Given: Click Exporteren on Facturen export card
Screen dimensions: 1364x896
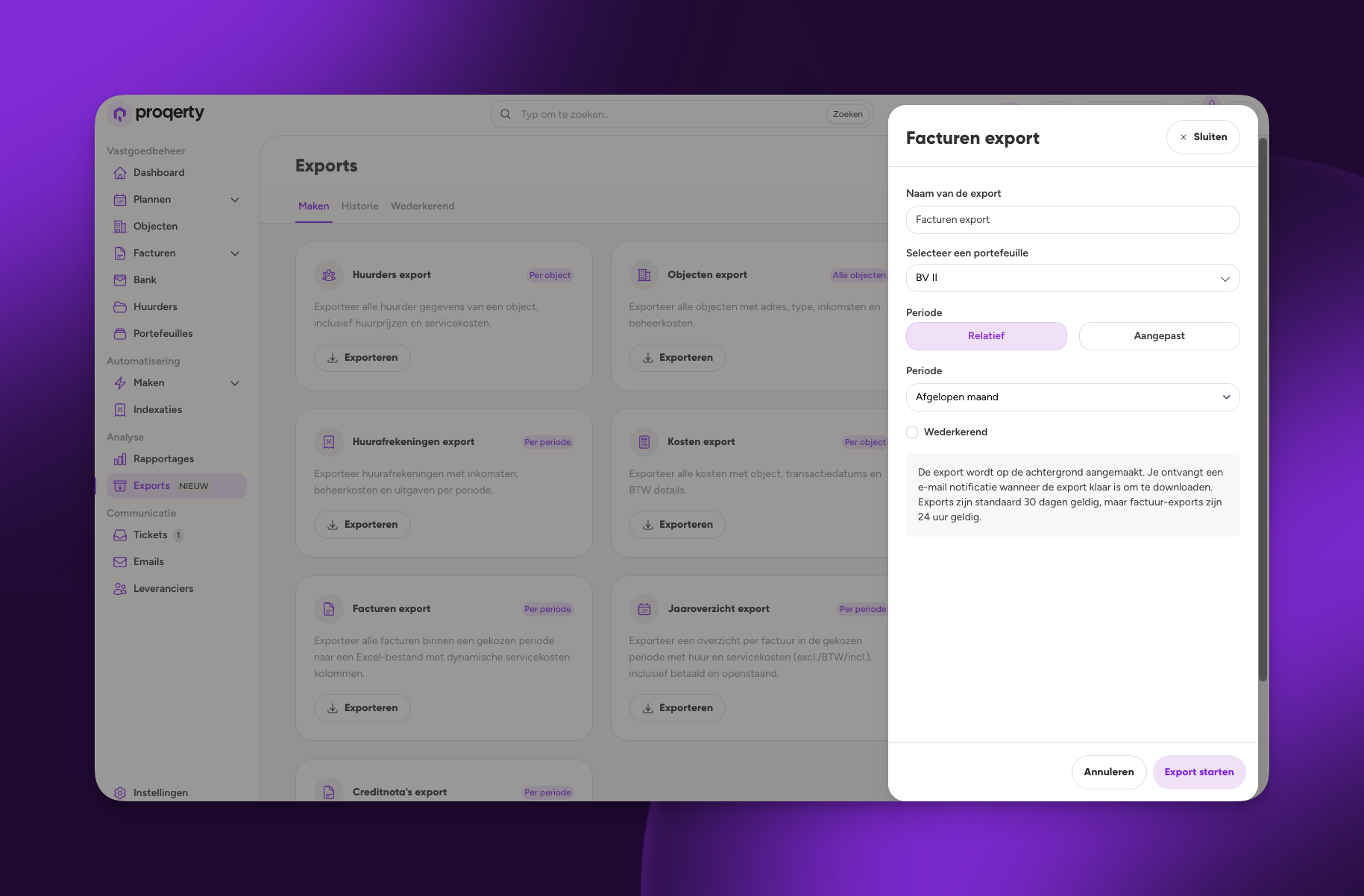Looking at the screenshot, I should (x=362, y=708).
